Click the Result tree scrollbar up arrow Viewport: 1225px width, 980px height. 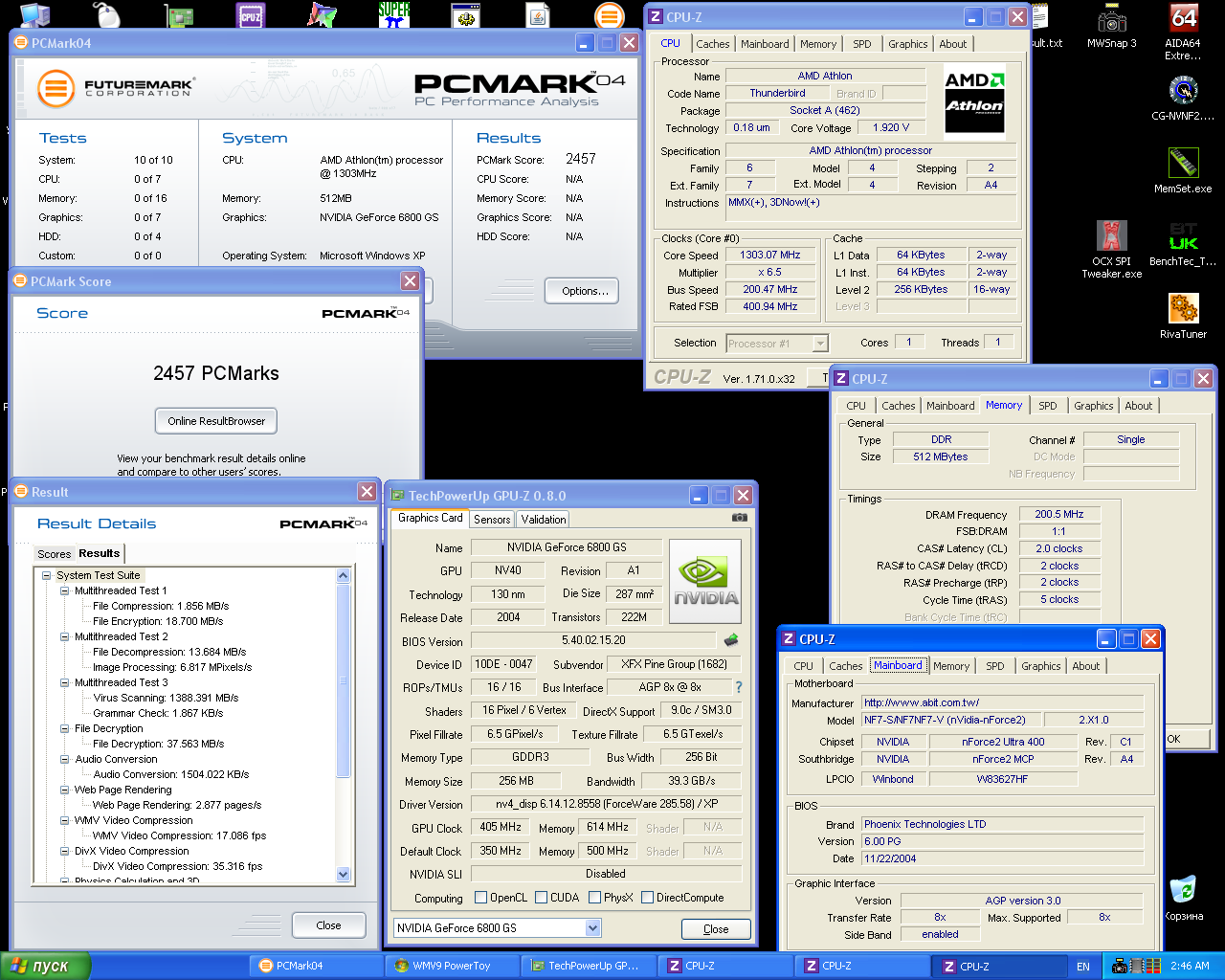click(x=344, y=575)
